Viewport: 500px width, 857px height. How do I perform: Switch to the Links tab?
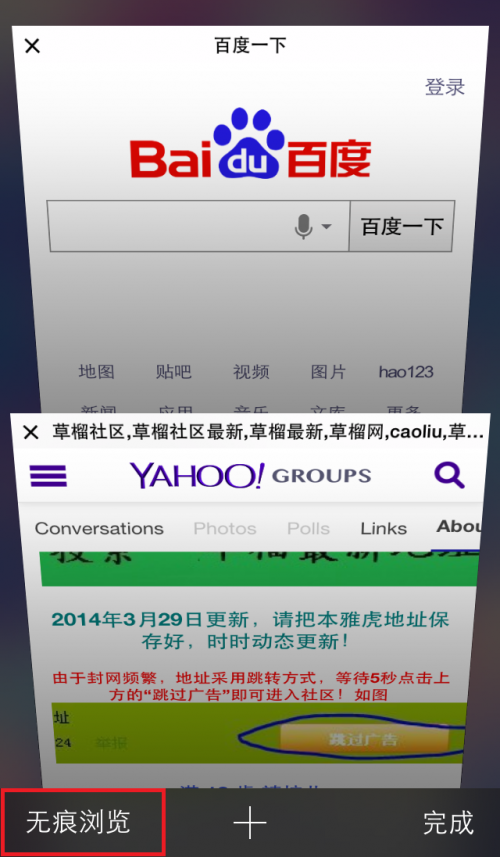[383, 529]
